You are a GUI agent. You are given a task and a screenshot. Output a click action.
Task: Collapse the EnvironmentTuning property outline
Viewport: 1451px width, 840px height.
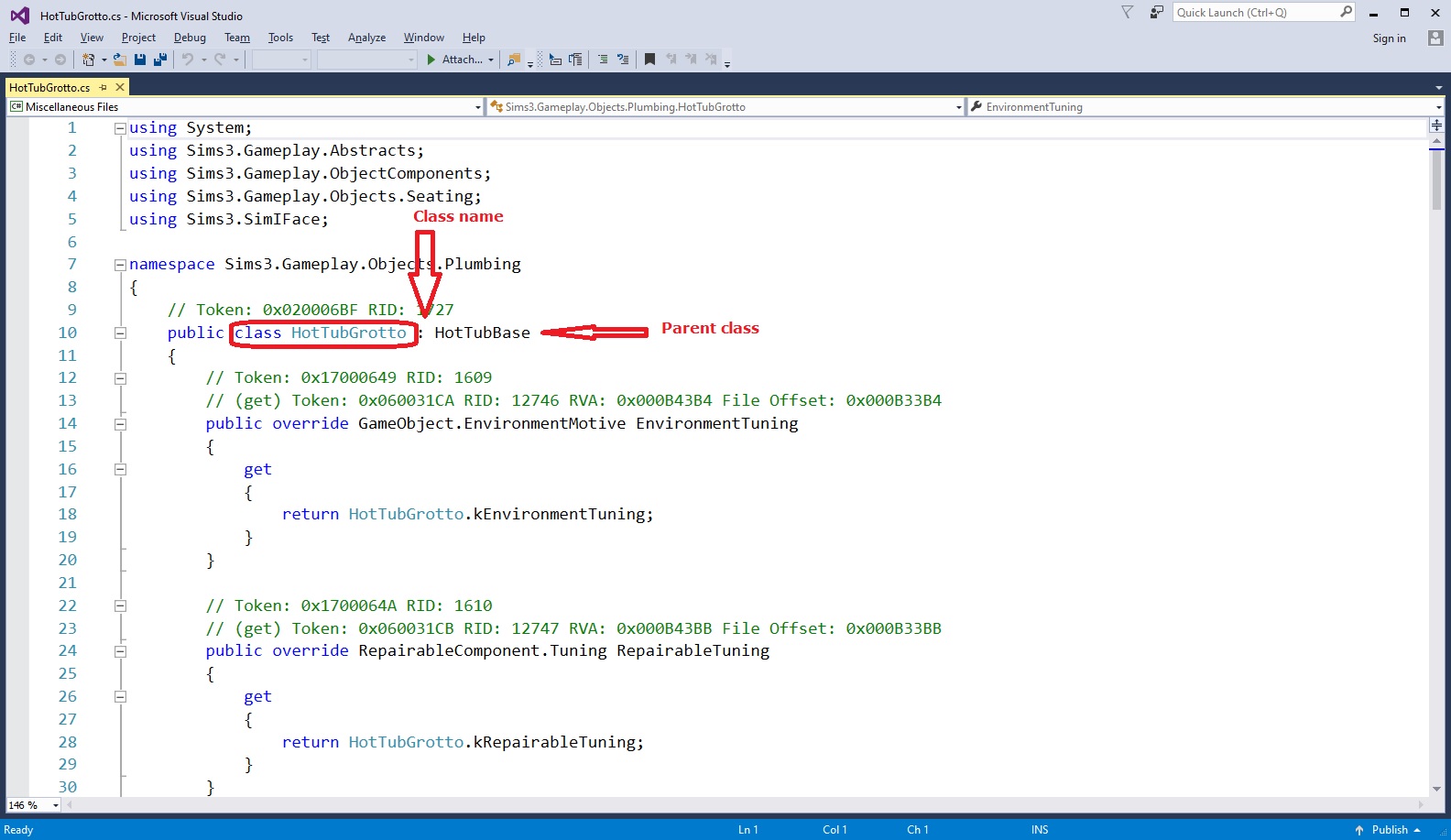120,424
